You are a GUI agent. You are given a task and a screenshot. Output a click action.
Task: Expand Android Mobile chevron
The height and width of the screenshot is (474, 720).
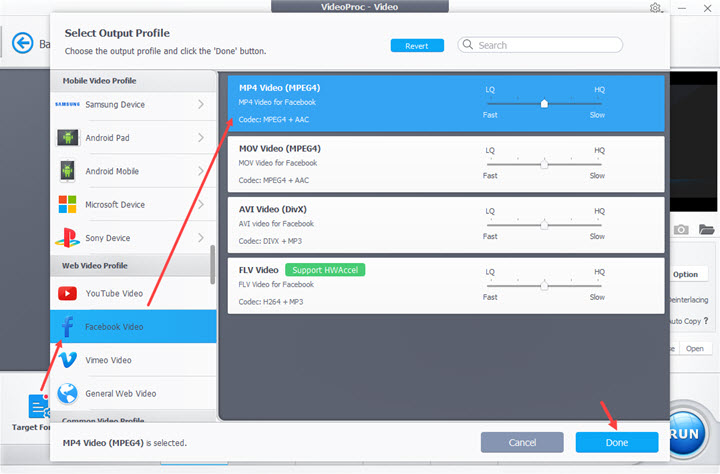point(201,171)
